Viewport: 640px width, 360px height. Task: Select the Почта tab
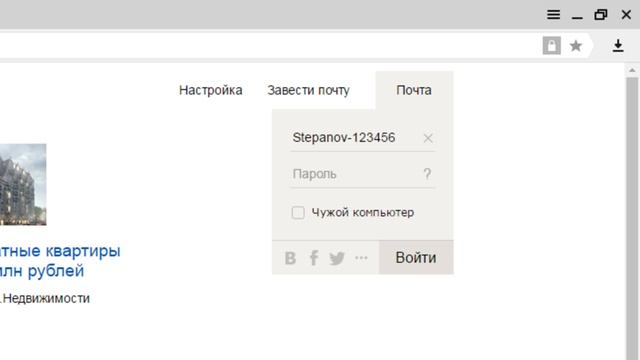click(414, 90)
